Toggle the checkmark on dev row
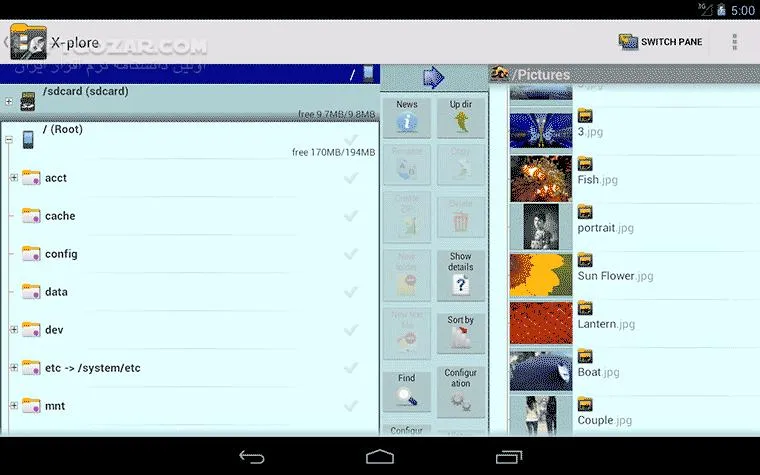The width and height of the screenshot is (760, 475). 351,330
